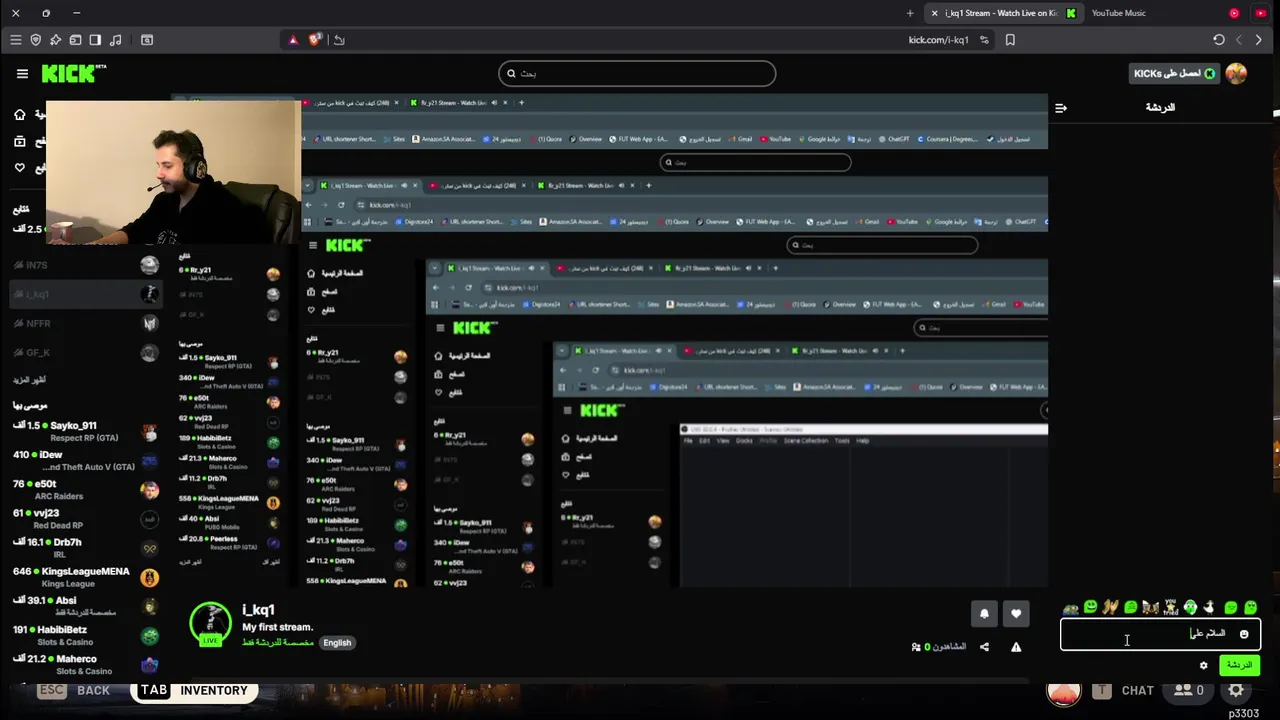Image resolution: width=1280 pixels, height=720 pixels.
Task: Click the Home icon in Kick sidebar
Action: click(19, 114)
